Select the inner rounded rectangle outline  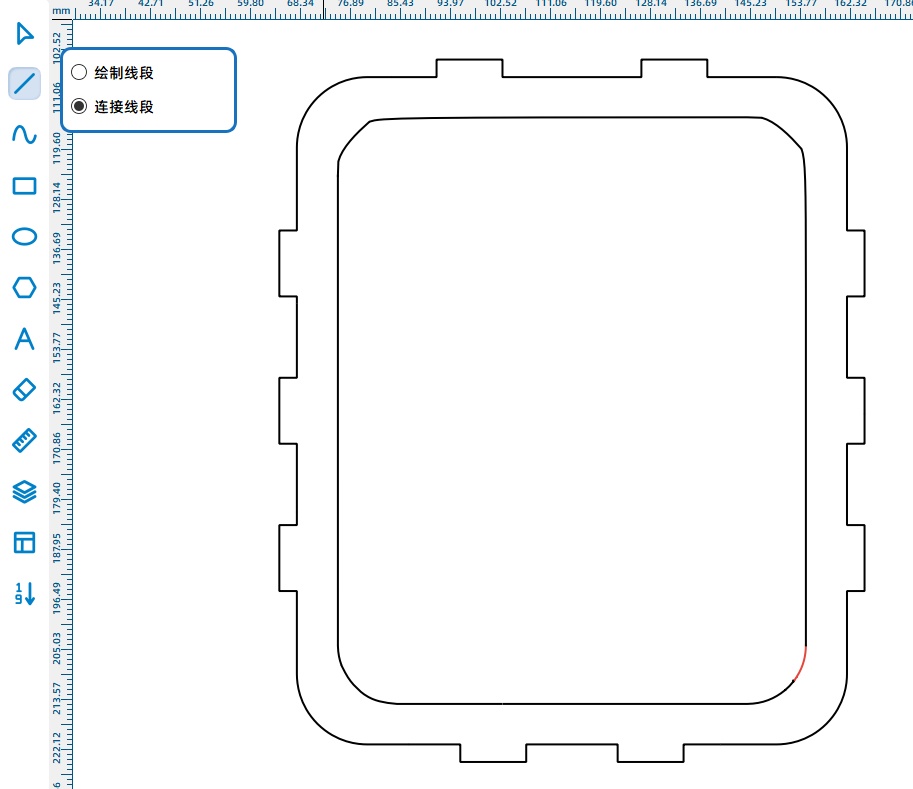coord(338,400)
